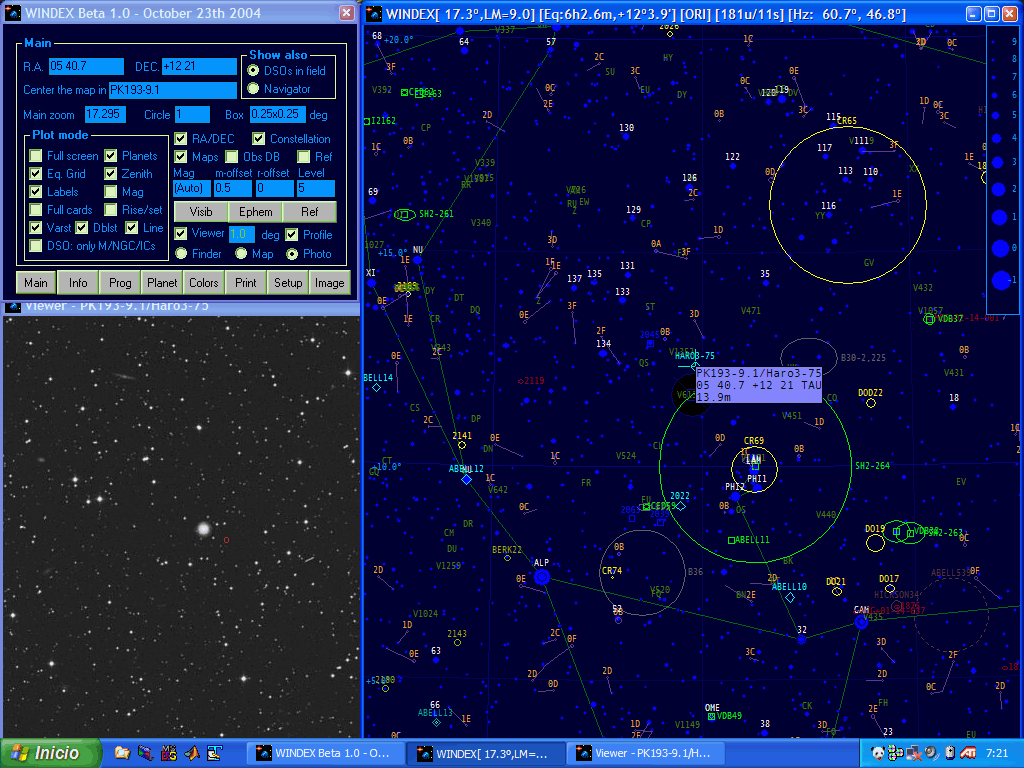
Task: Click the Mag (Auto) field
Action: click(x=192, y=188)
